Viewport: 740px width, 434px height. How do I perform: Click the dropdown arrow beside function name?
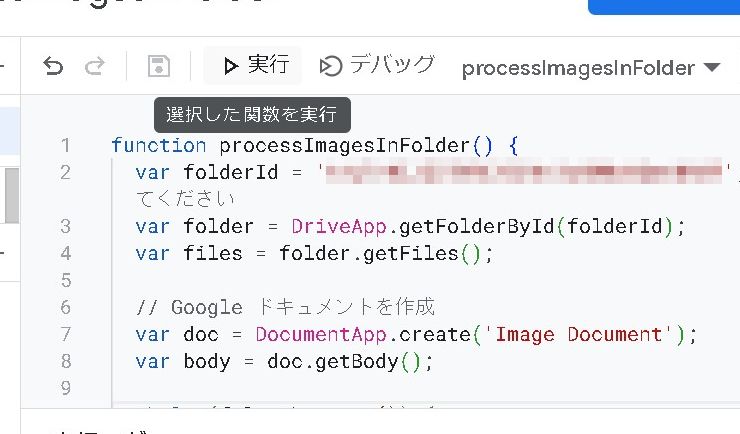712,68
